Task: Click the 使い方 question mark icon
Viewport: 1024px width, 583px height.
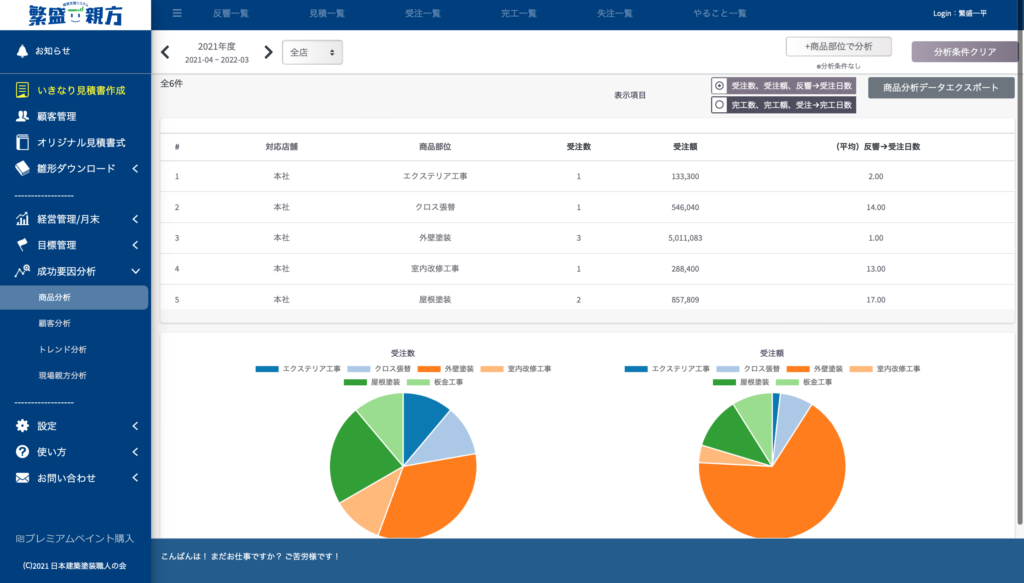Action: pyautogui.click(x=22, y=452)
